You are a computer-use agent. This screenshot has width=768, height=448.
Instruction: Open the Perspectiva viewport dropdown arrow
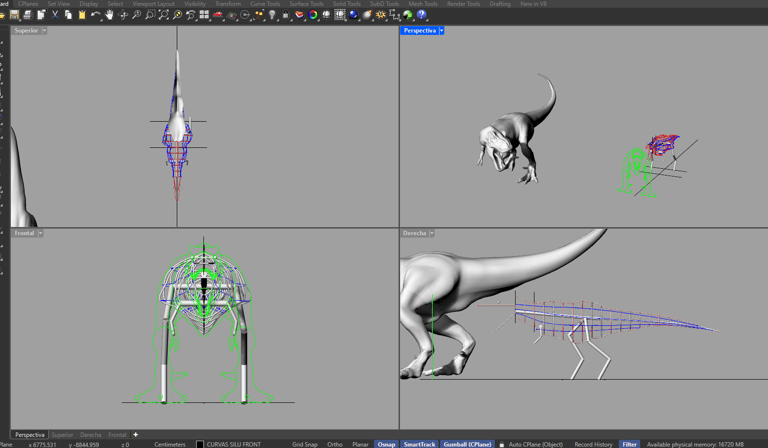coord(442,31)
